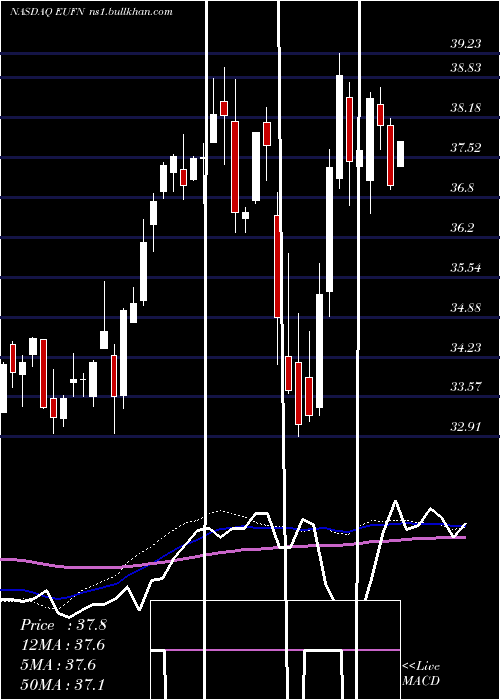
Task: Click the 34.23 price axis label
Action: 466,347
